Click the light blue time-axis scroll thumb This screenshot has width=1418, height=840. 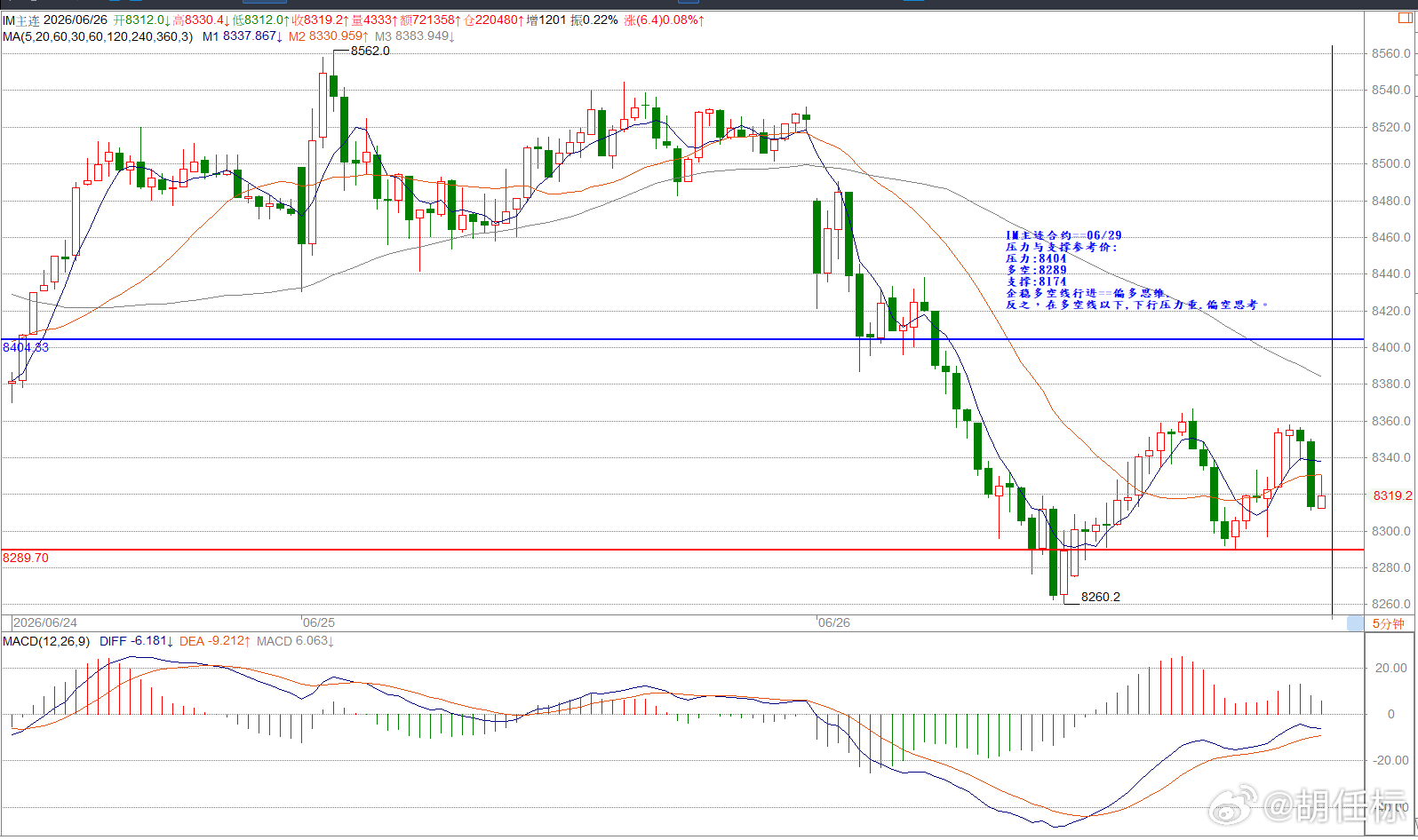pos(1355,623)
